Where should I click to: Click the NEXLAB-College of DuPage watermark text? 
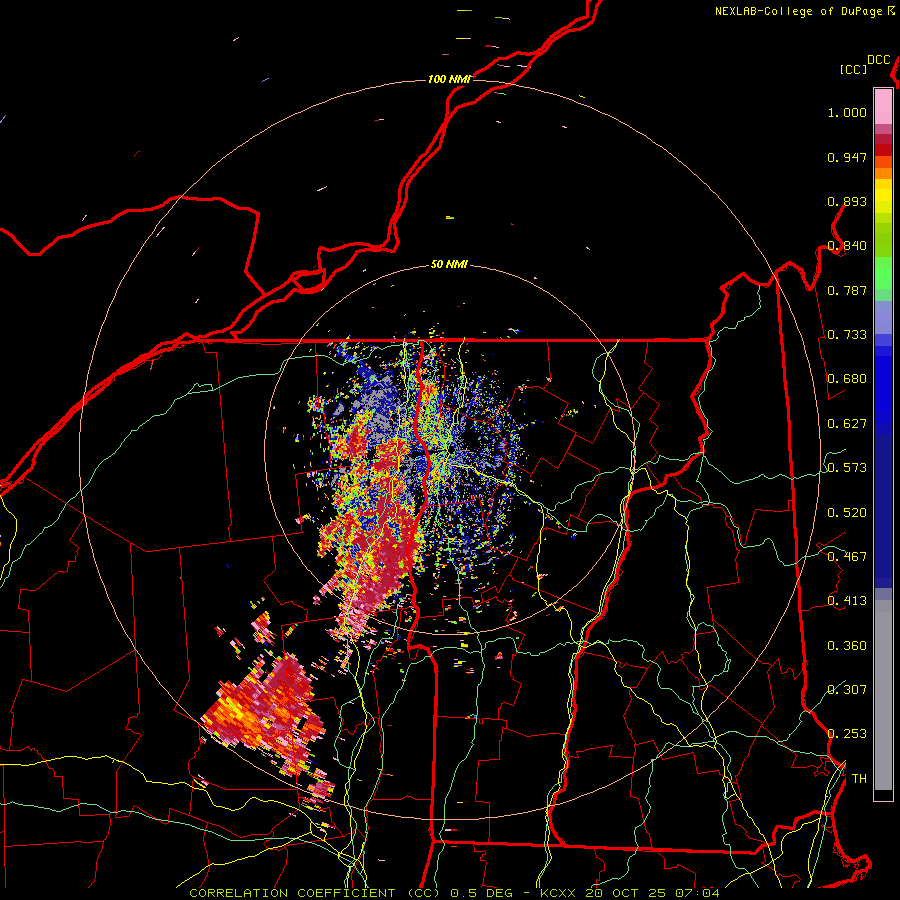(798, 11)
